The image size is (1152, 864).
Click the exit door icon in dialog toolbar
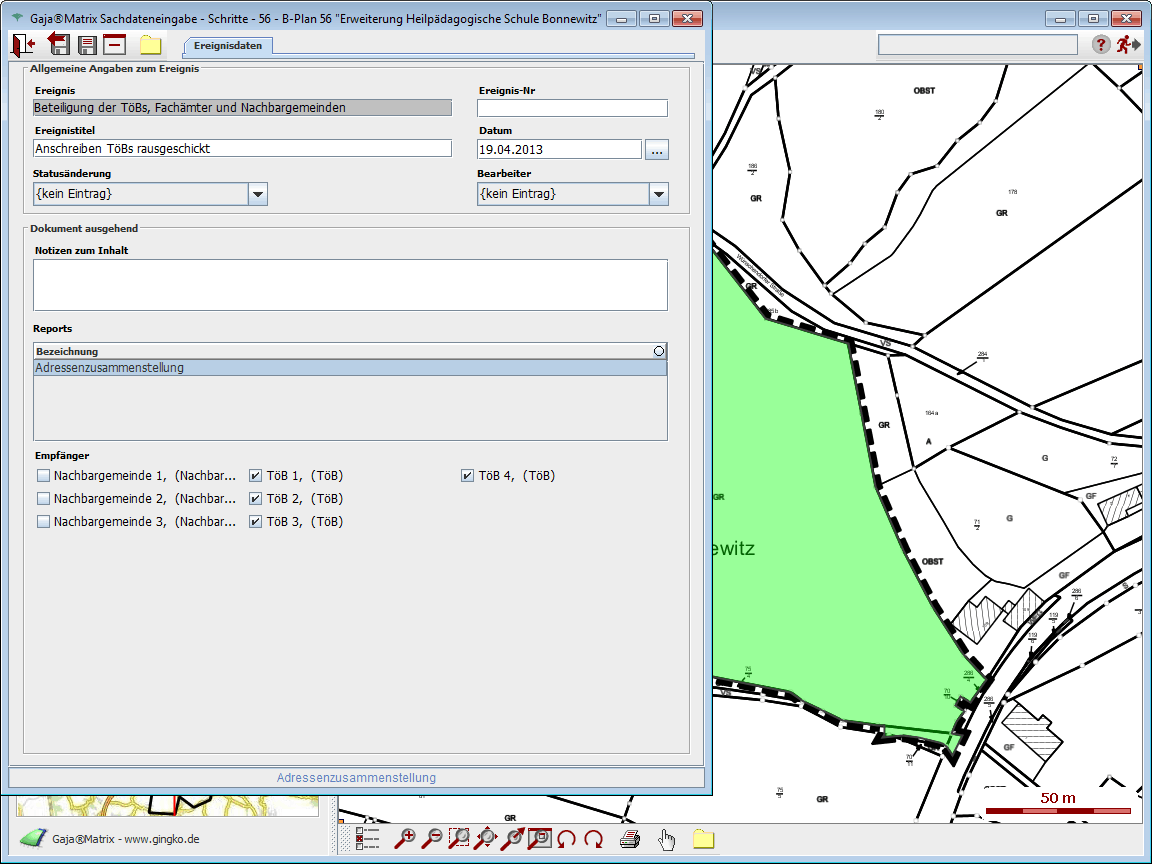(23, 44)
